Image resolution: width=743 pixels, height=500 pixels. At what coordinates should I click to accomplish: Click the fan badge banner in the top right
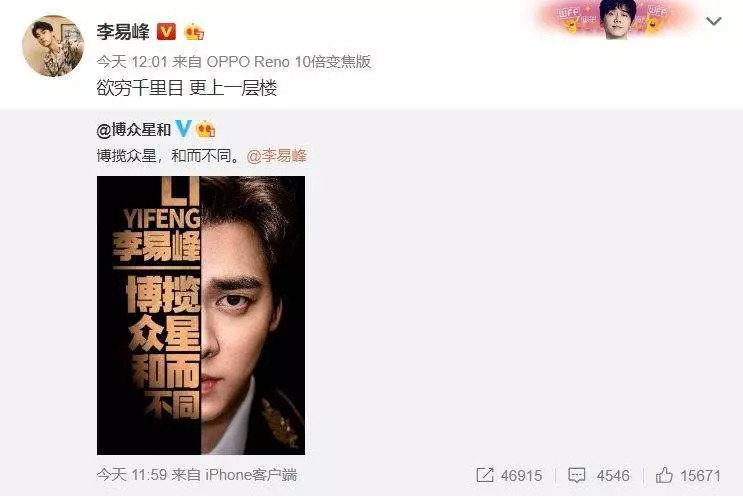[613, 19]
